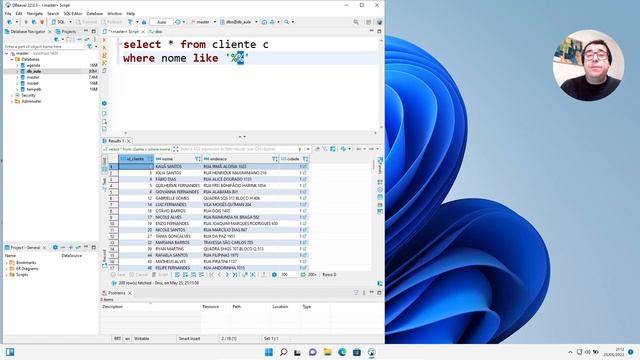Click the navigator filter funnel icon
Image resolution: width=640 pixels, height=360 pixels.
pyautogui.click(x=89, y=47)
